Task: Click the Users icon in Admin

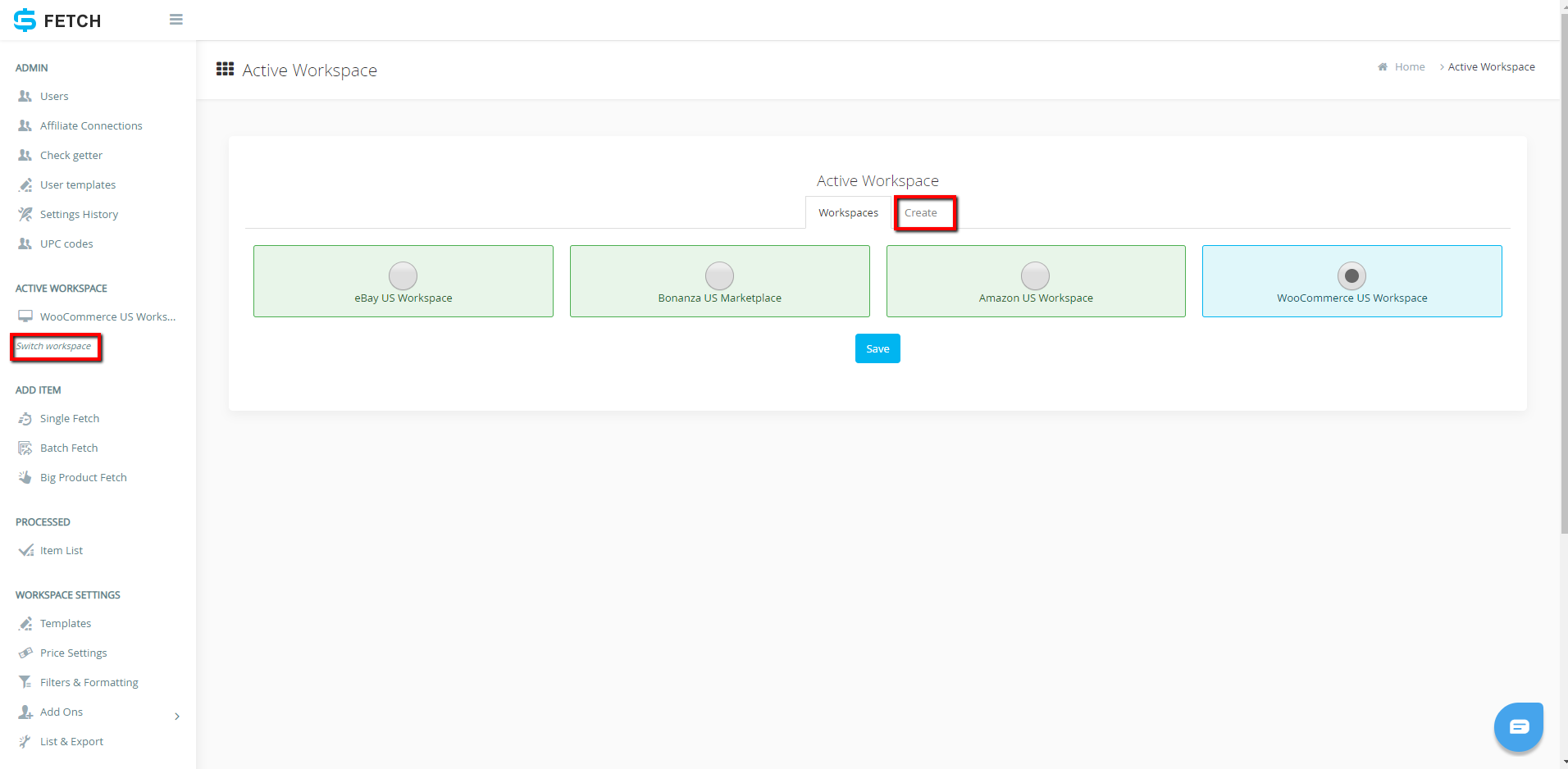Action: point(25,96)
